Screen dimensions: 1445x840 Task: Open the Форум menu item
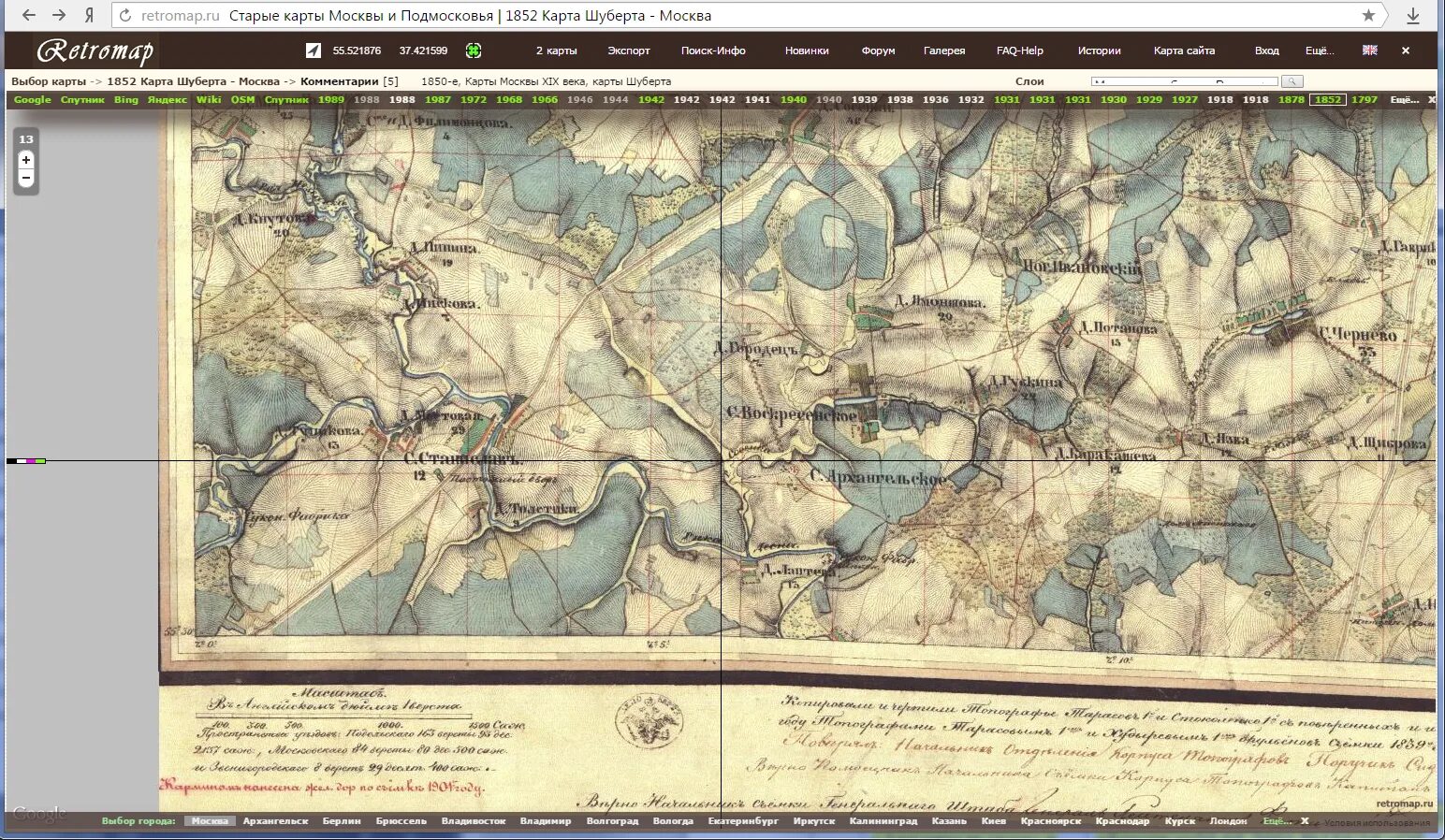coord(877,51)
